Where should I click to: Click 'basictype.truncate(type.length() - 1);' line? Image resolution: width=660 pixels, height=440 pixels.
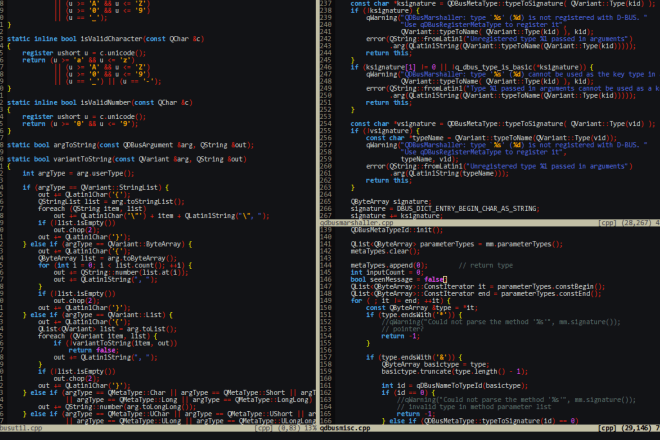[x=455, y=371]
